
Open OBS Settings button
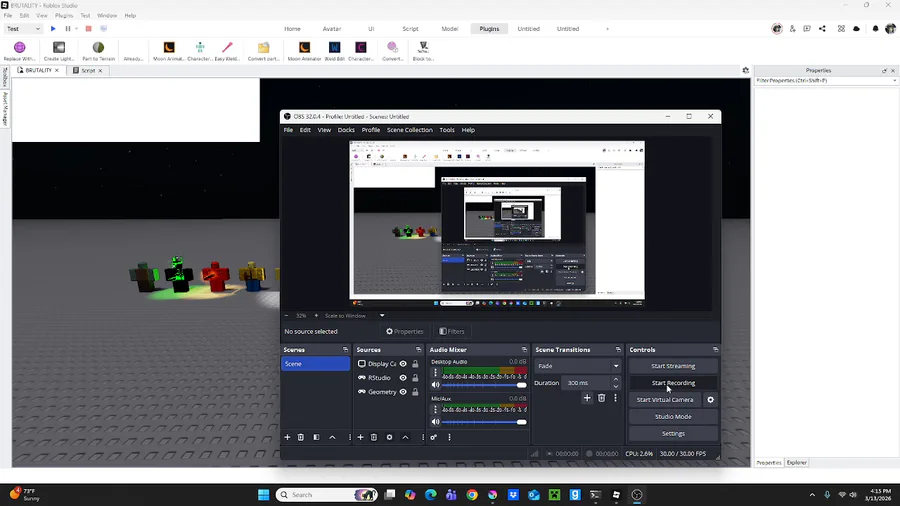tap(673, 434)
